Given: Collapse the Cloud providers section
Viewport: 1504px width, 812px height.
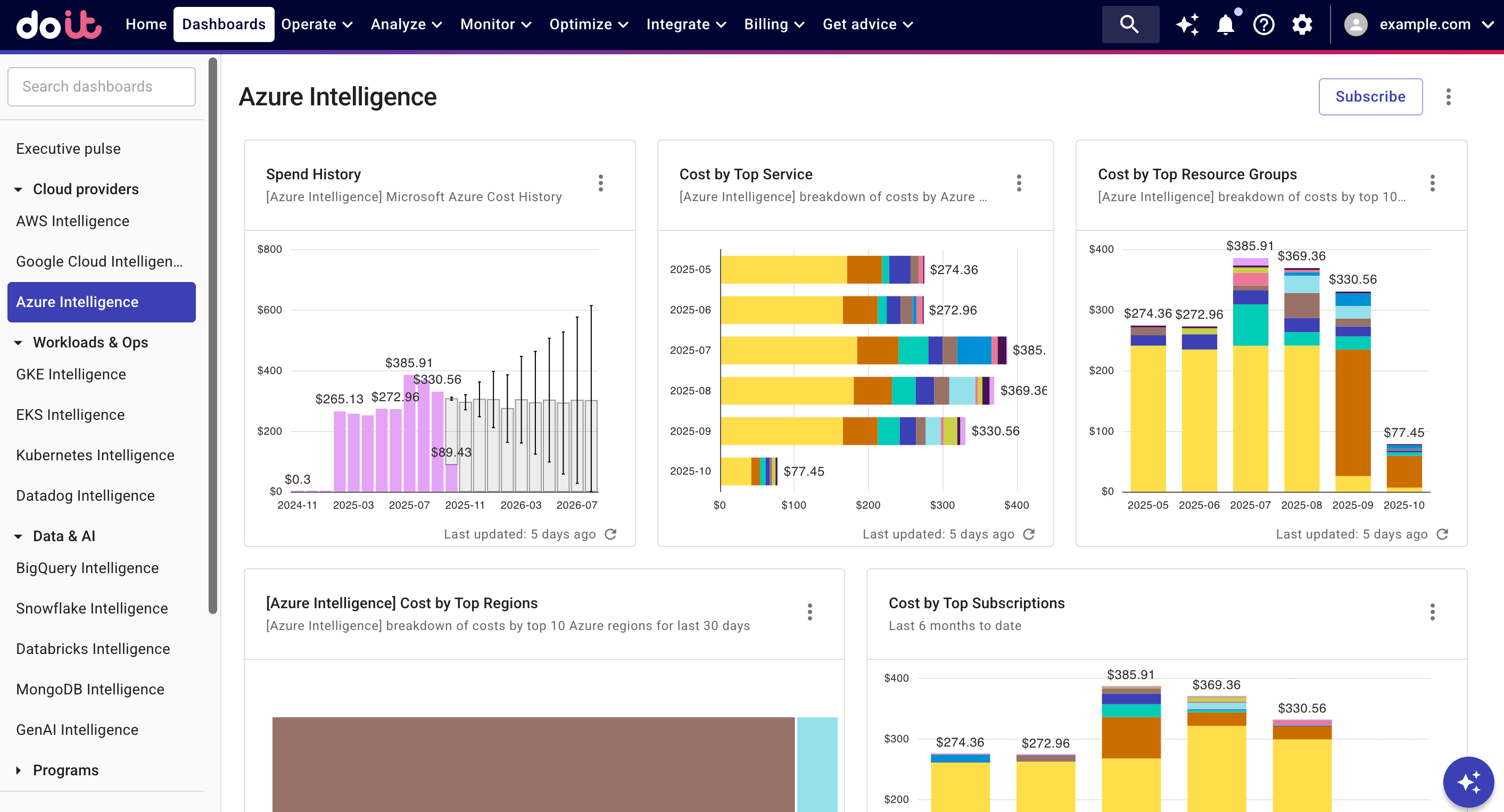Looking at the screenshot, I should coord(18,189).
